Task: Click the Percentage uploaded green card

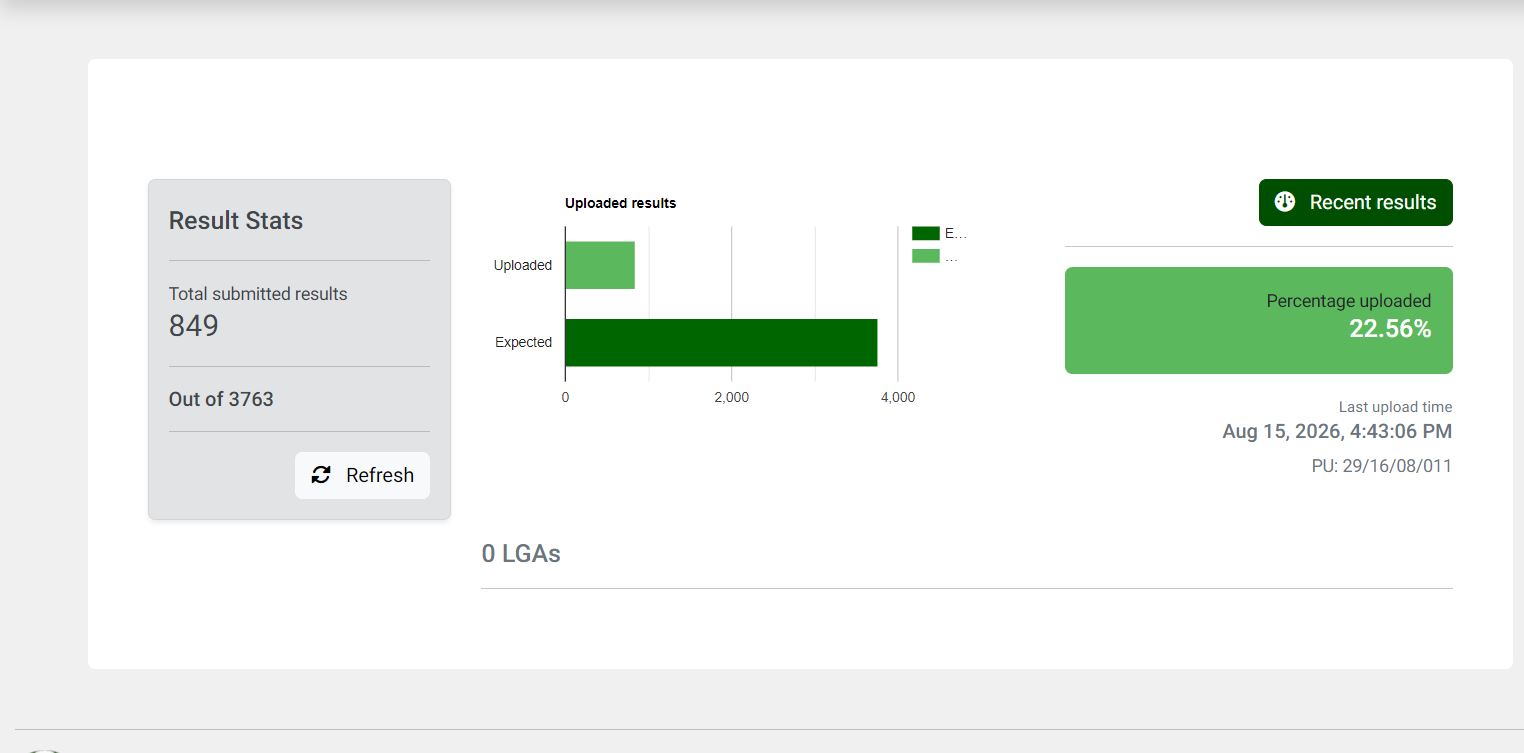Action: point(1258,320)
